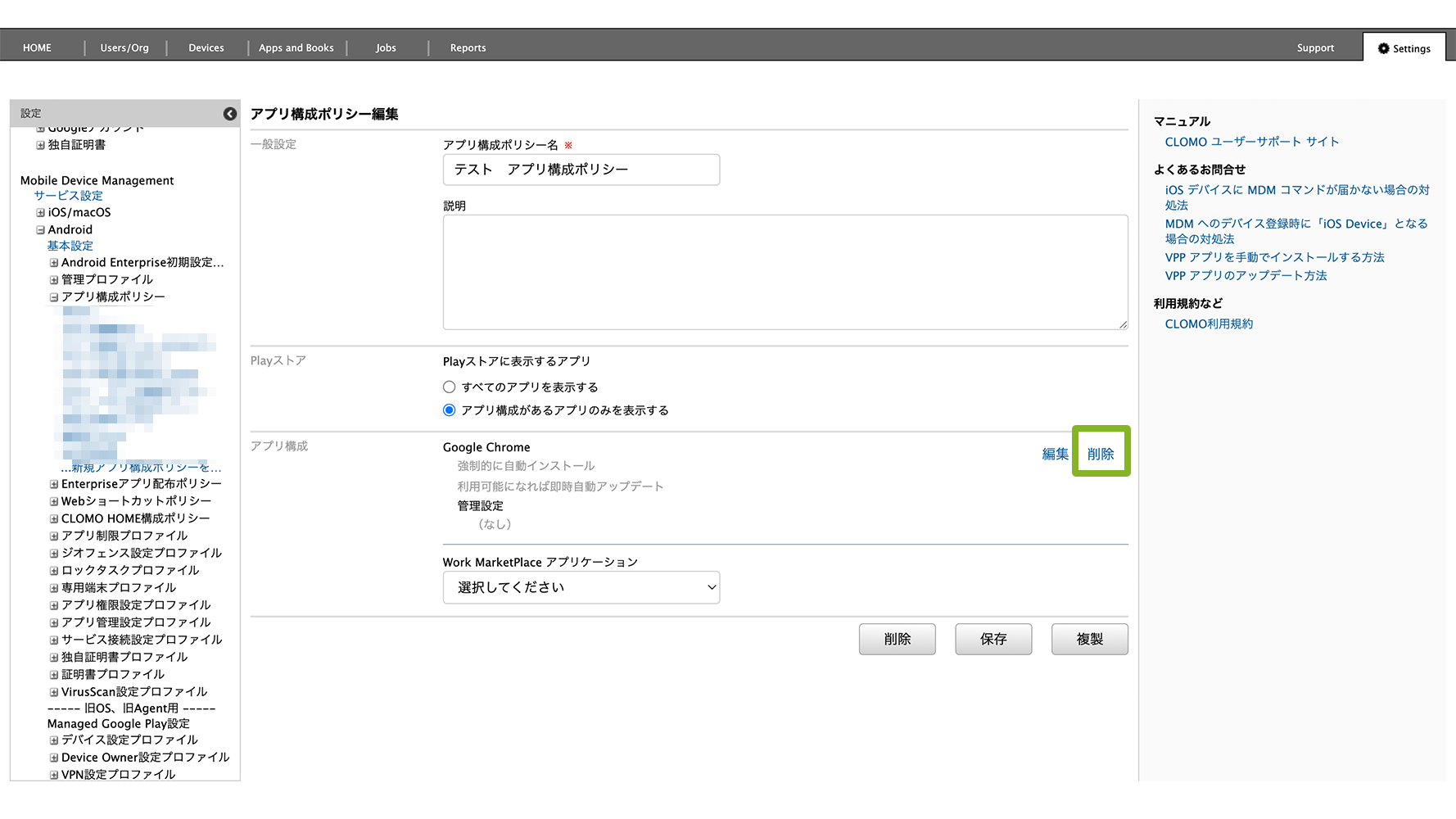Viewport: 1456px width, 819px height.
Task: Go to Apps and Books menu
Action: pos(296,48)
